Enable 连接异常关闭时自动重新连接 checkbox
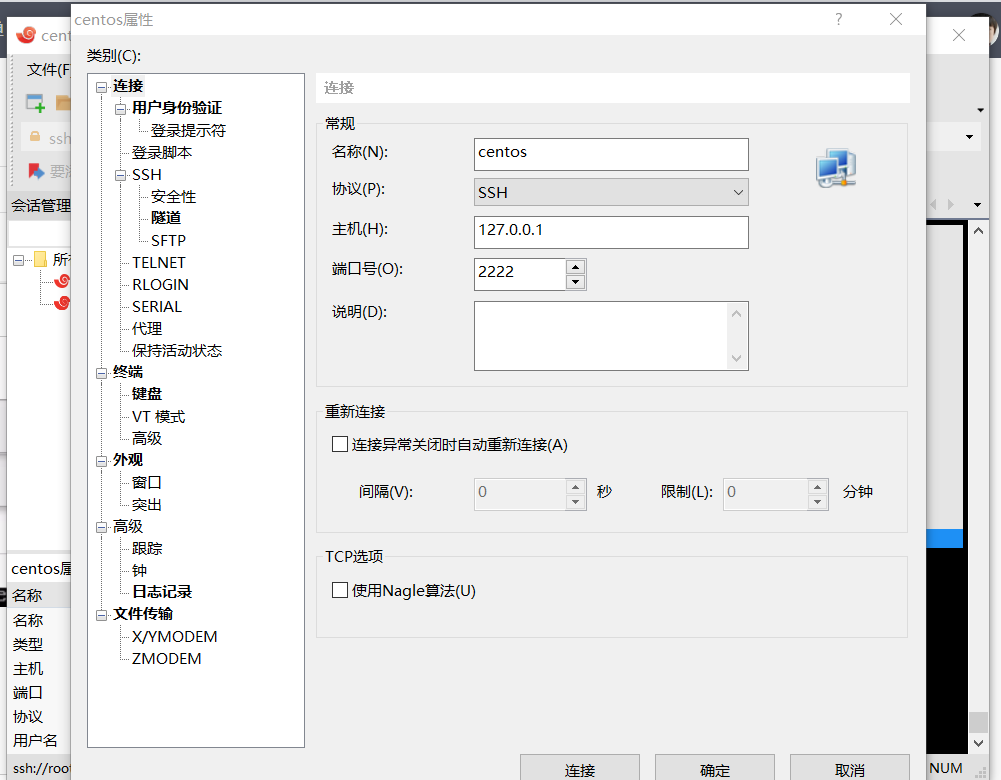Image resolution: width=1001 pixels, height=780 pixels. (340, 444)
